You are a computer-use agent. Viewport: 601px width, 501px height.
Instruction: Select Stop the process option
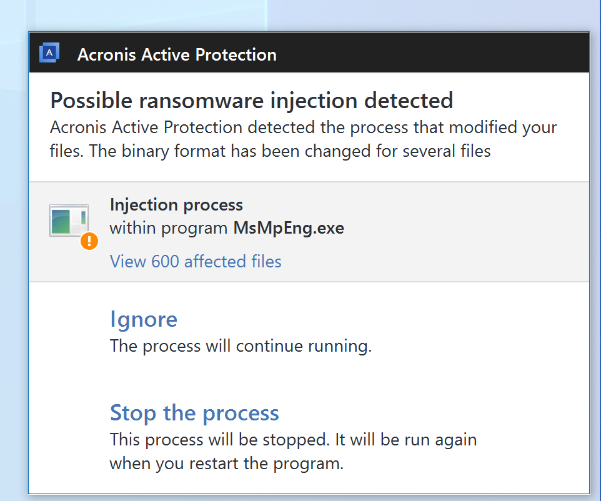click(x=194, y=413)
